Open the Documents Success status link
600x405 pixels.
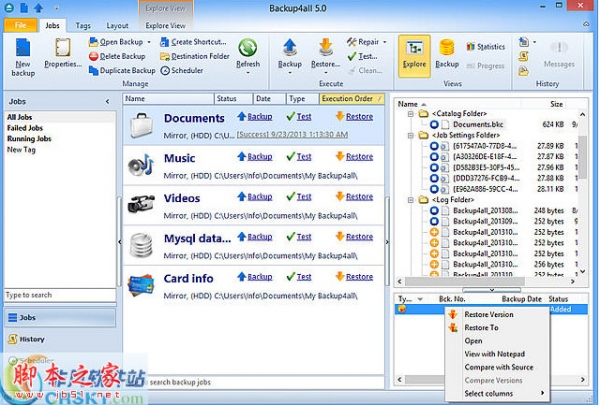pos(292,135)
